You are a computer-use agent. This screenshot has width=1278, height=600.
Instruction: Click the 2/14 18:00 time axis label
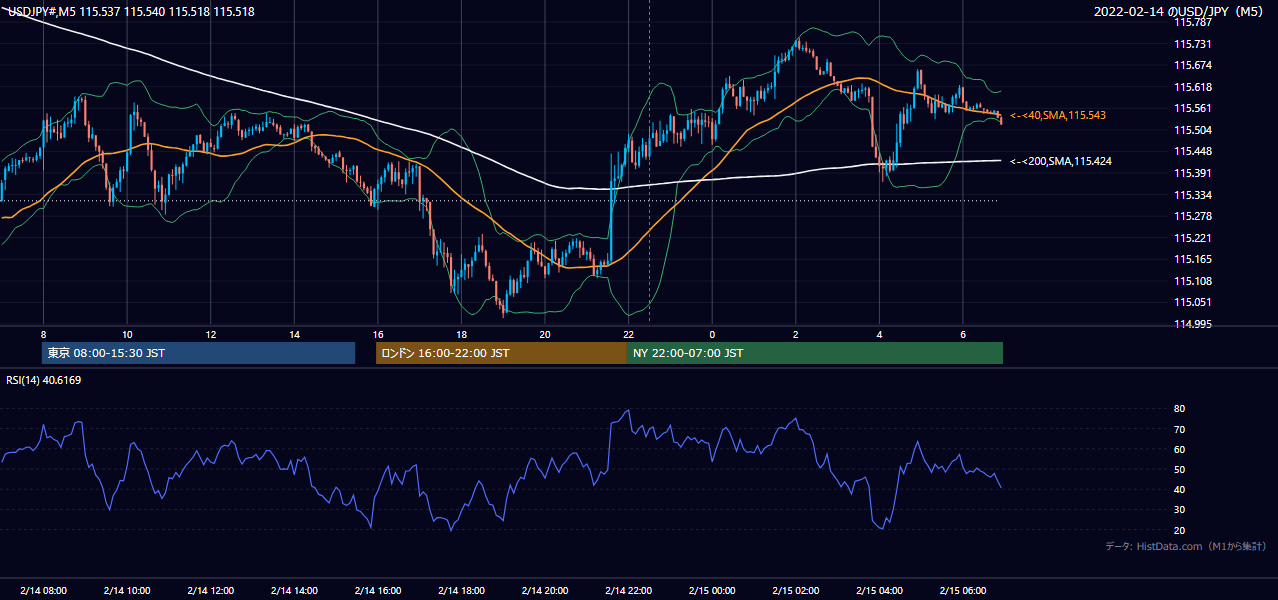pos(462,590)
